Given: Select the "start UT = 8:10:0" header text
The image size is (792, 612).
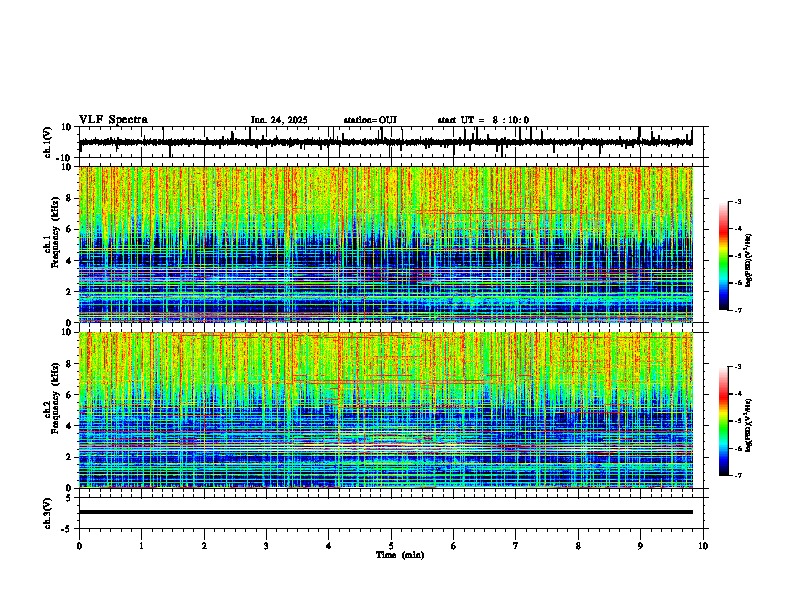Looking at the screenshot, I should [483, 120].
